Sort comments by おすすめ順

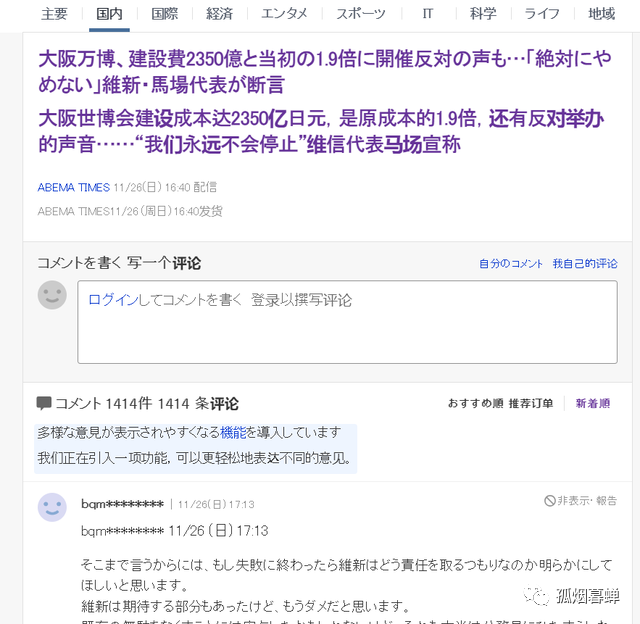475,404
